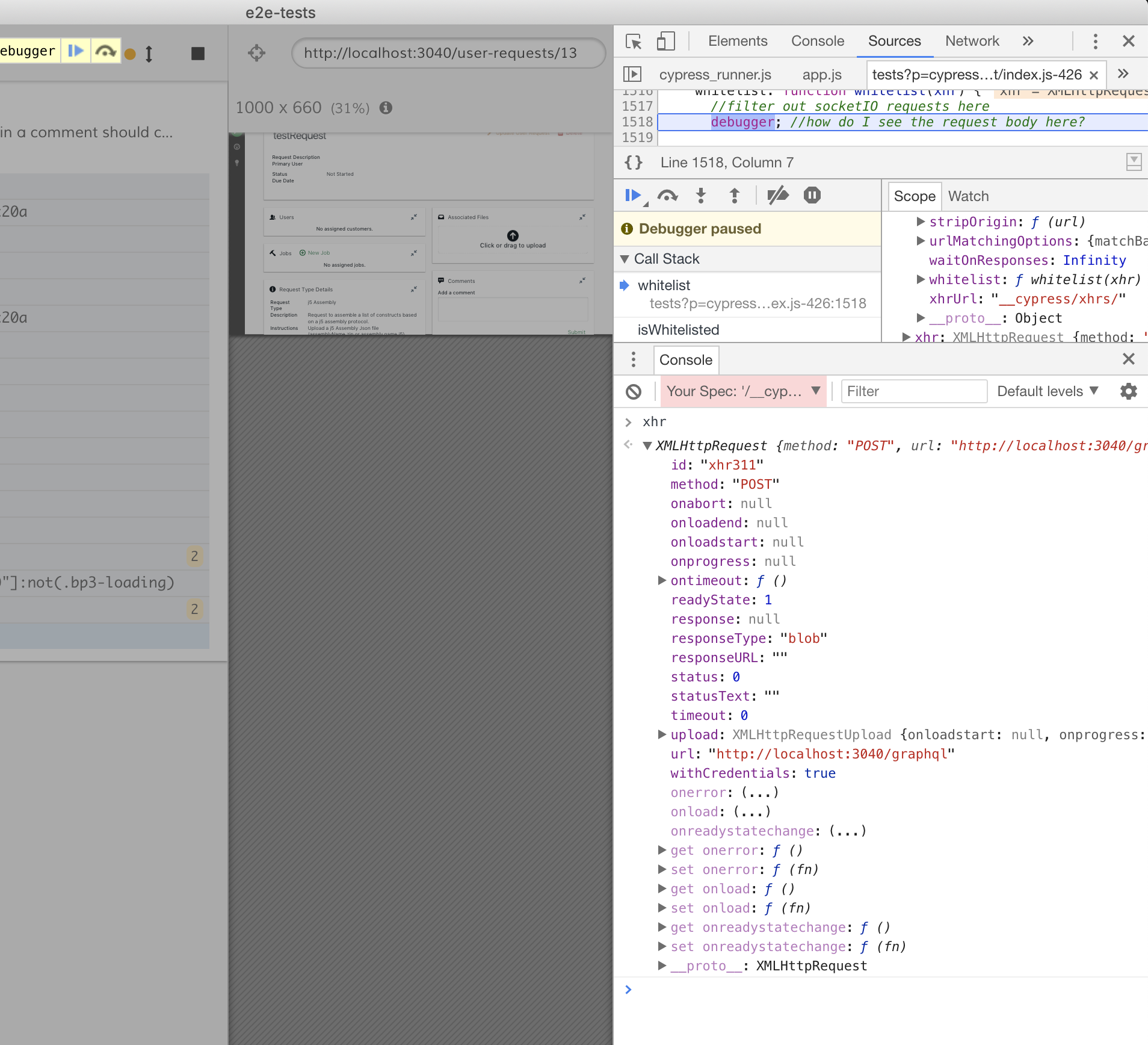Clear the console messages
The width and height of the screenshot is (1148, 1045).
click(x=634, y=391)
